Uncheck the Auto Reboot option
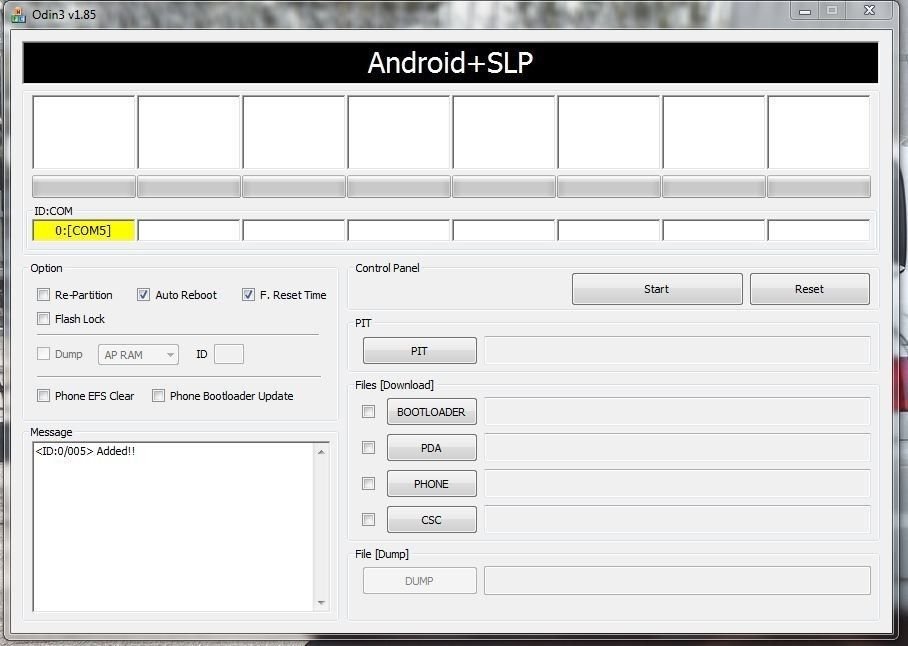The width and height of the screenshot is (908, 646). coord(143,295)
